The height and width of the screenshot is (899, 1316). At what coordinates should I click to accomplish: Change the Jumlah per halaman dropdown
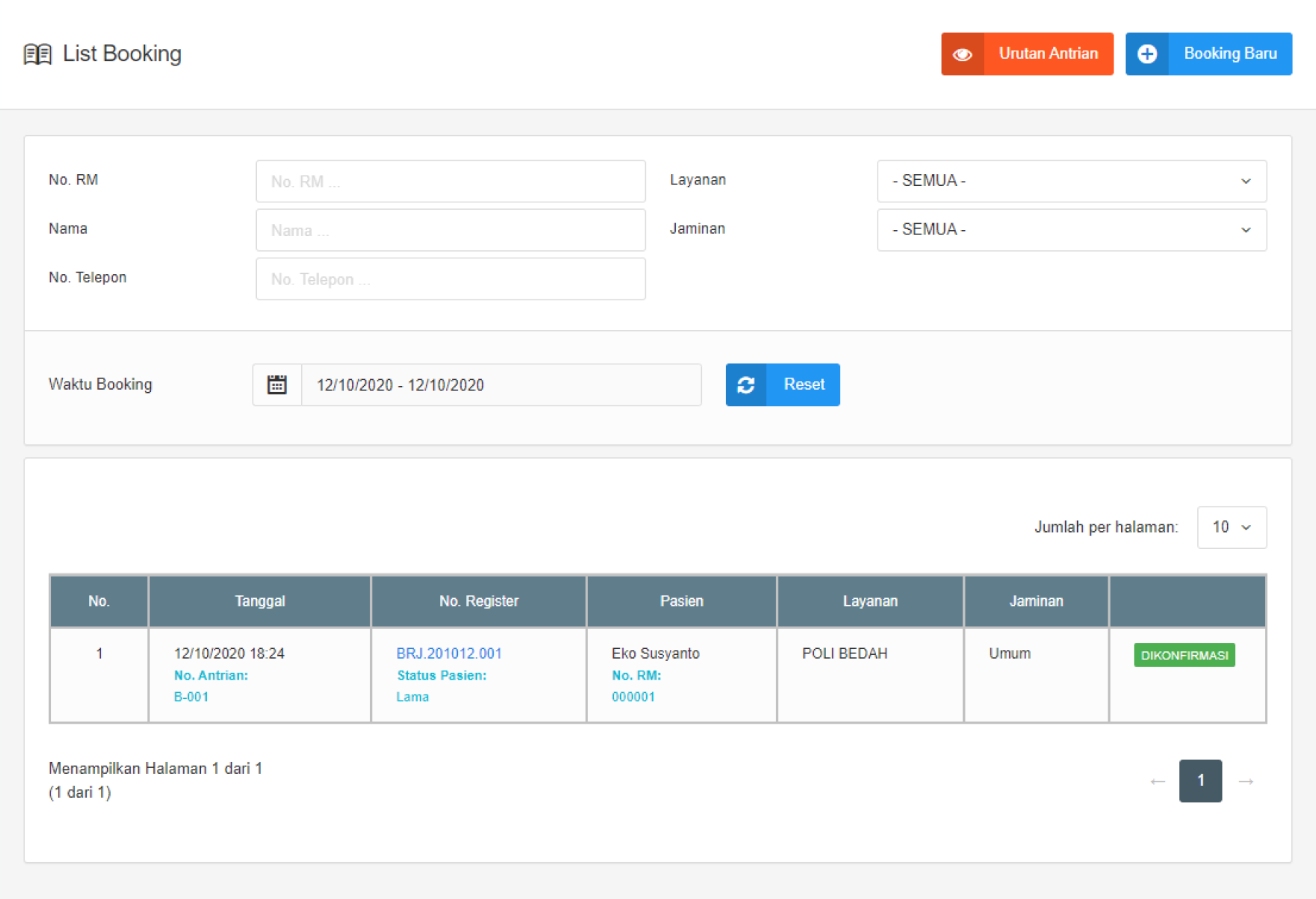pyautogui.click(x=1232, y=528)
